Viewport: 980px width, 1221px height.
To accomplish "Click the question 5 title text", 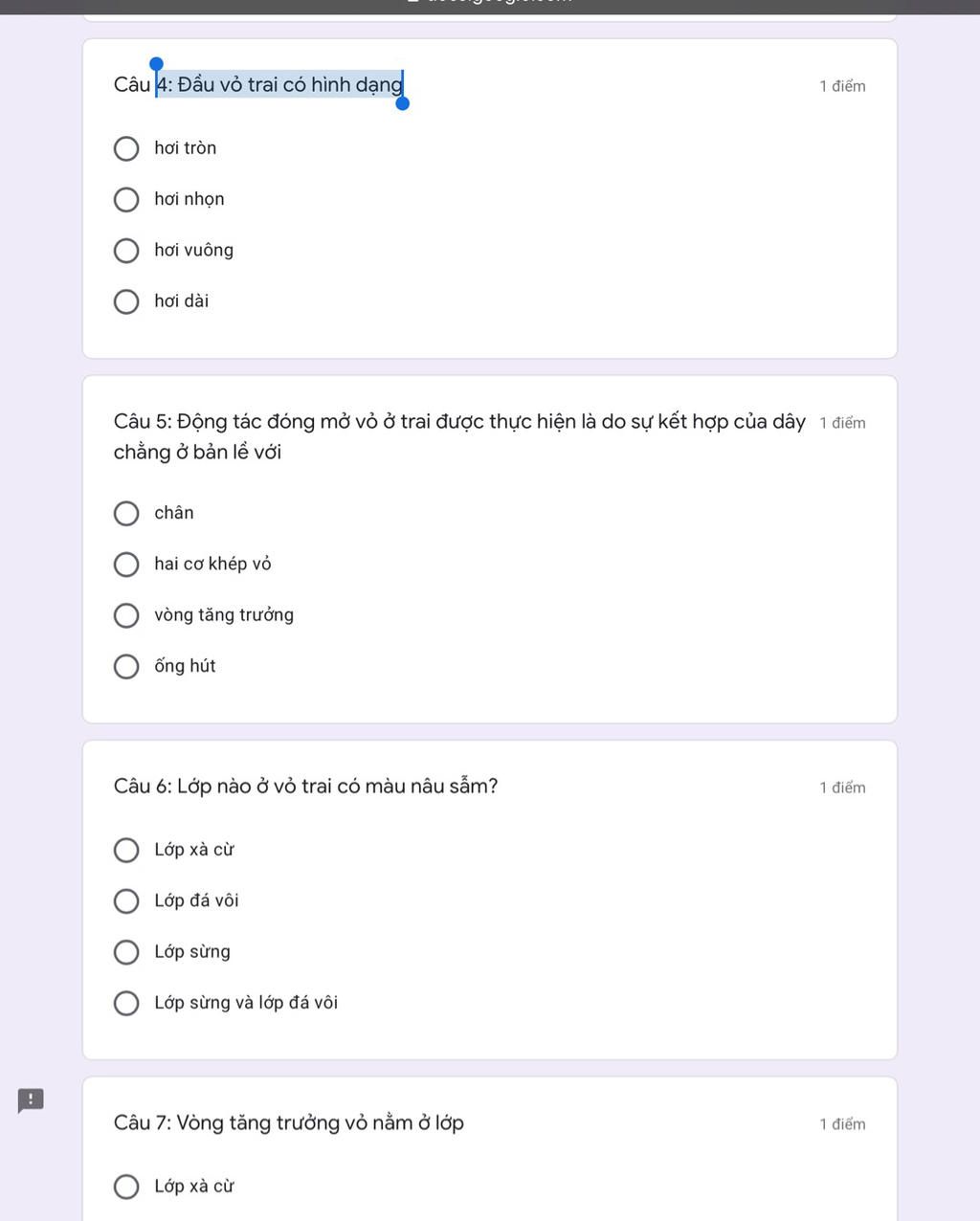I will click(459, 436).
